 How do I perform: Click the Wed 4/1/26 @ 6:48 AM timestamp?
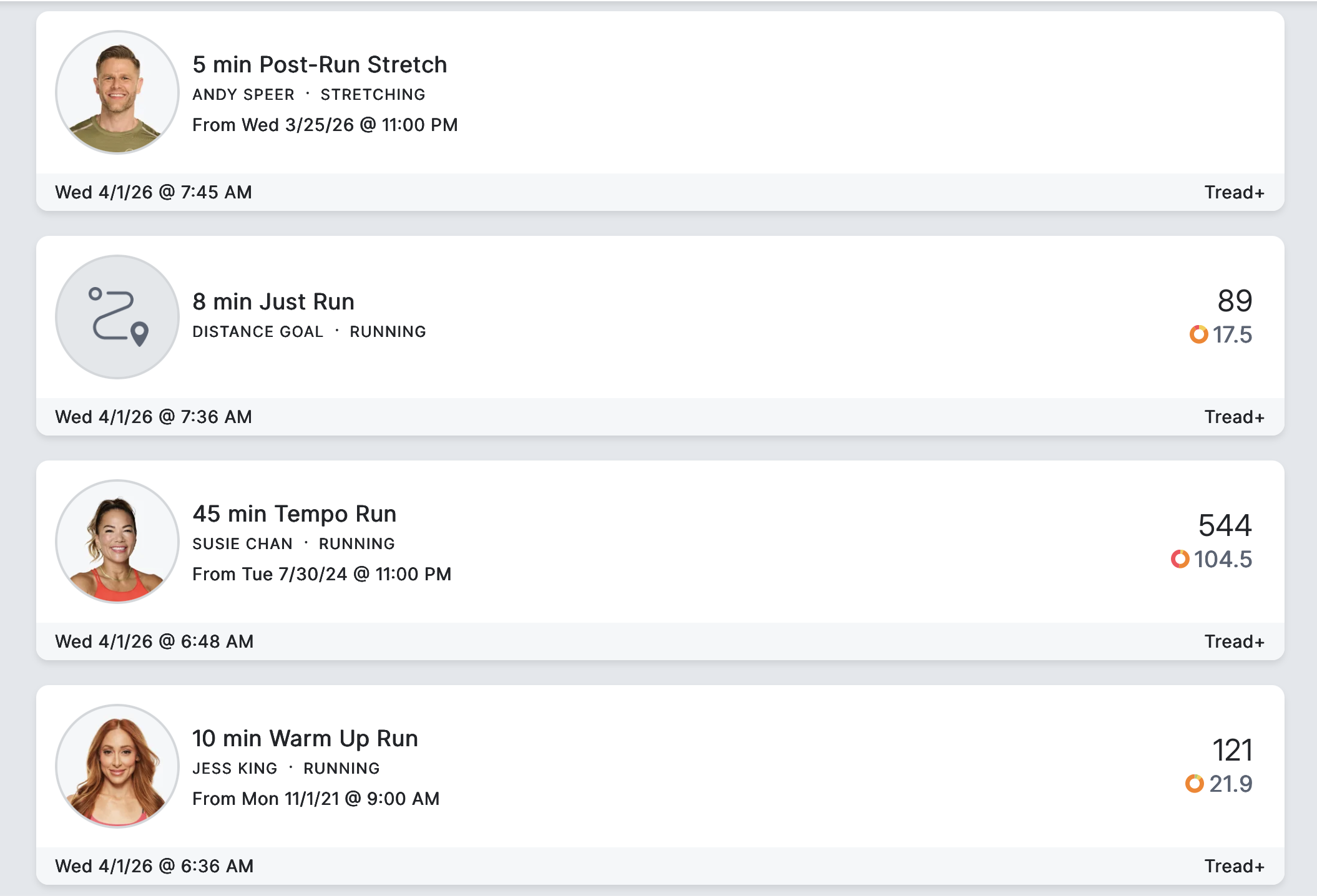pos(154,641)
